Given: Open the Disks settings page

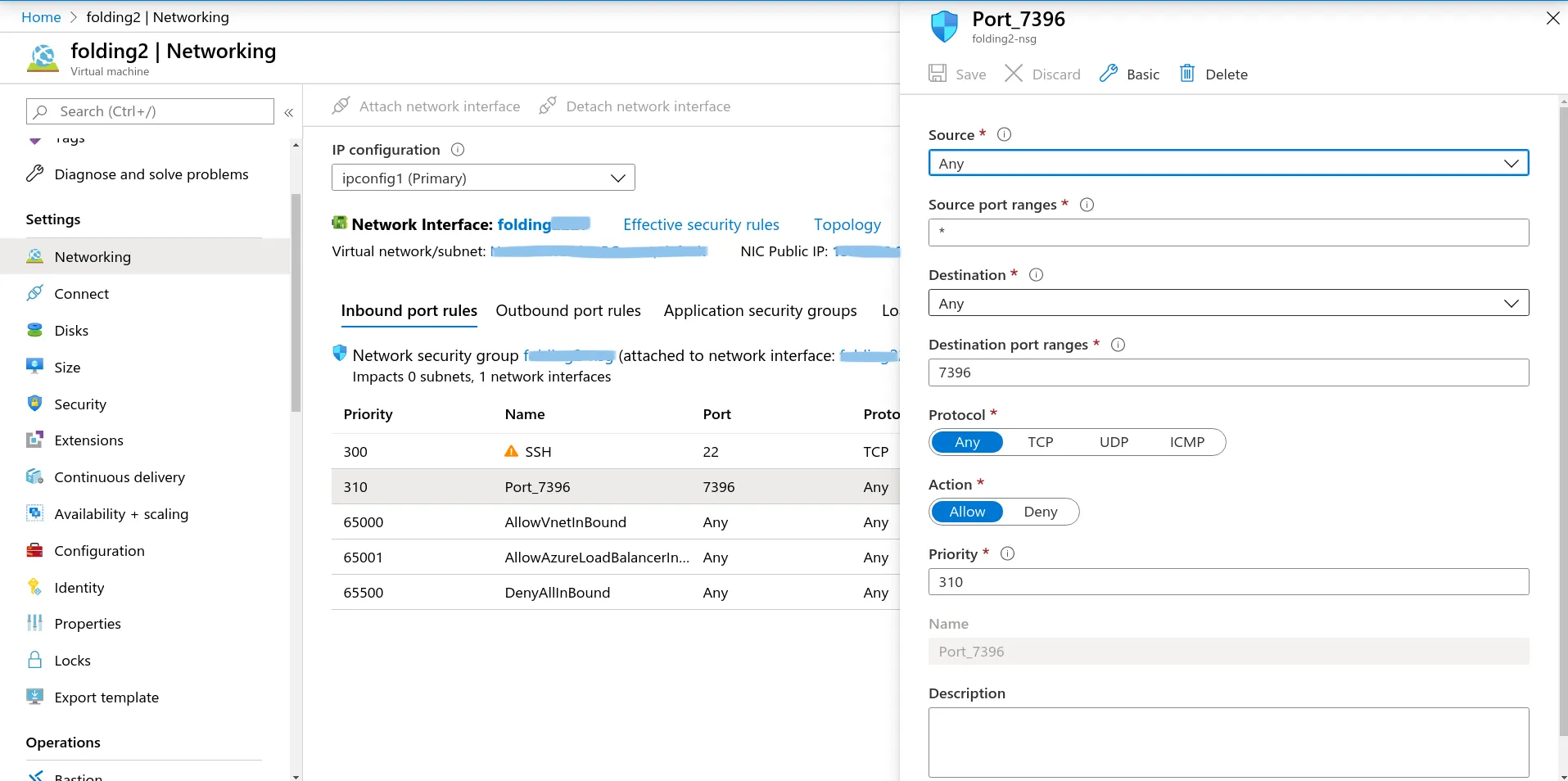Looking at the screenshot, I should (71, 330).
